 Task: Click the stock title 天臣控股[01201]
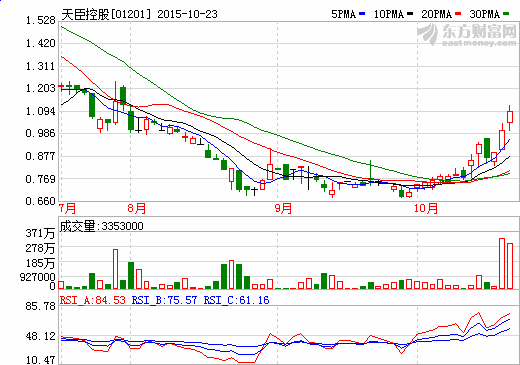[106, 14]
